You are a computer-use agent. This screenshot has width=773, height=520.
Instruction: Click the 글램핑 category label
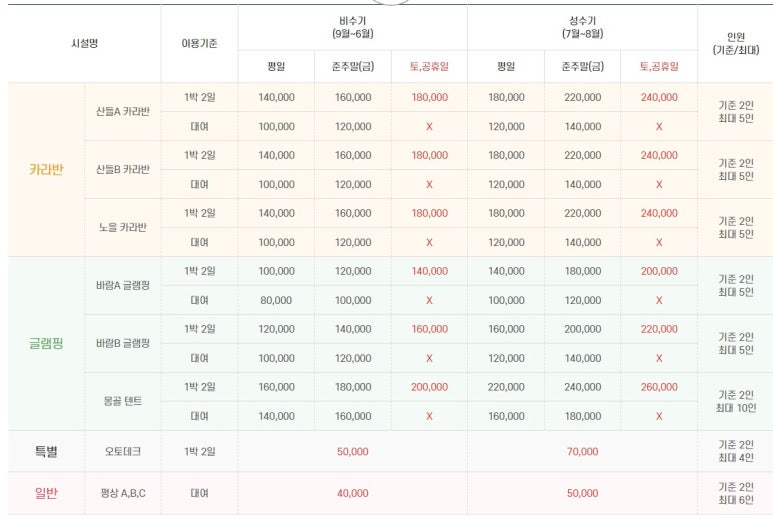[x=46, y=343]
